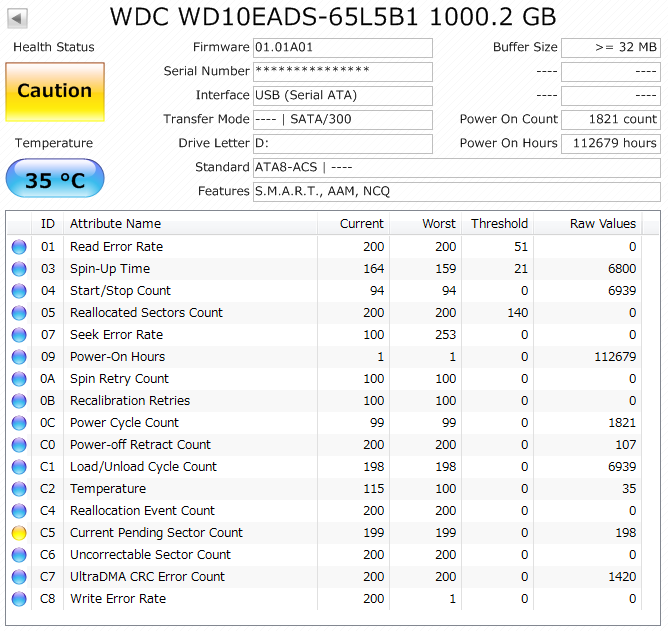Click the Power On Count field 1821 count
This screenshot has width=668, height=631.
tap(611, 120)
